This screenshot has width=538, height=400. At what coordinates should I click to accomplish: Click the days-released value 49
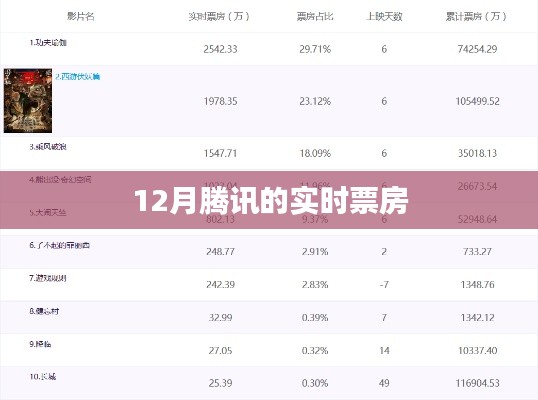coord(384,383)
